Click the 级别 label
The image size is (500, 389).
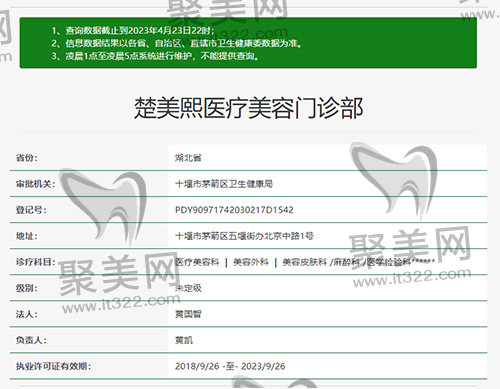[x=27, y=288]
